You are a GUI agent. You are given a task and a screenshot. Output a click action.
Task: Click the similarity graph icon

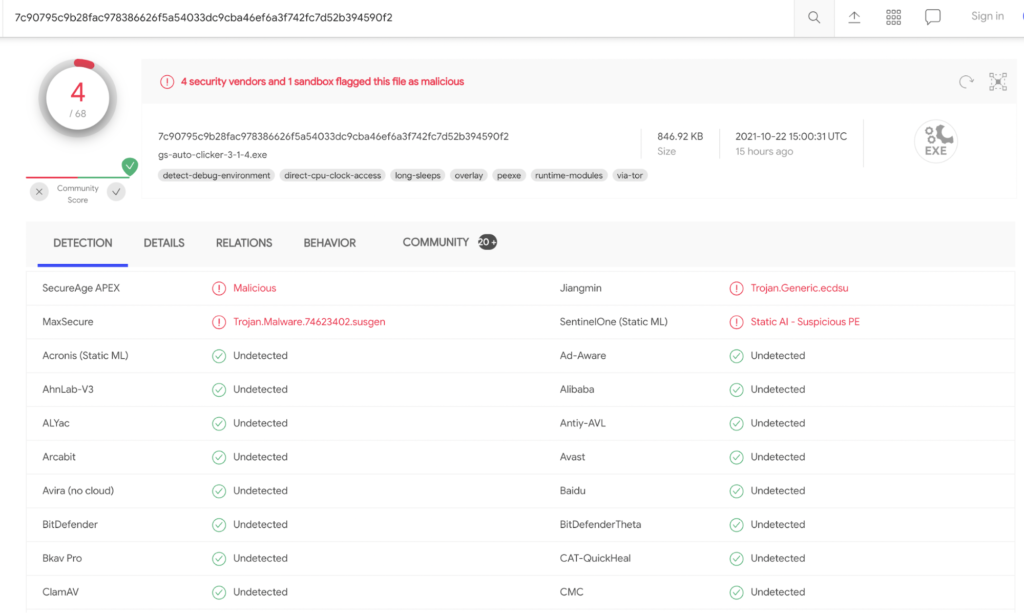(997, 82)
